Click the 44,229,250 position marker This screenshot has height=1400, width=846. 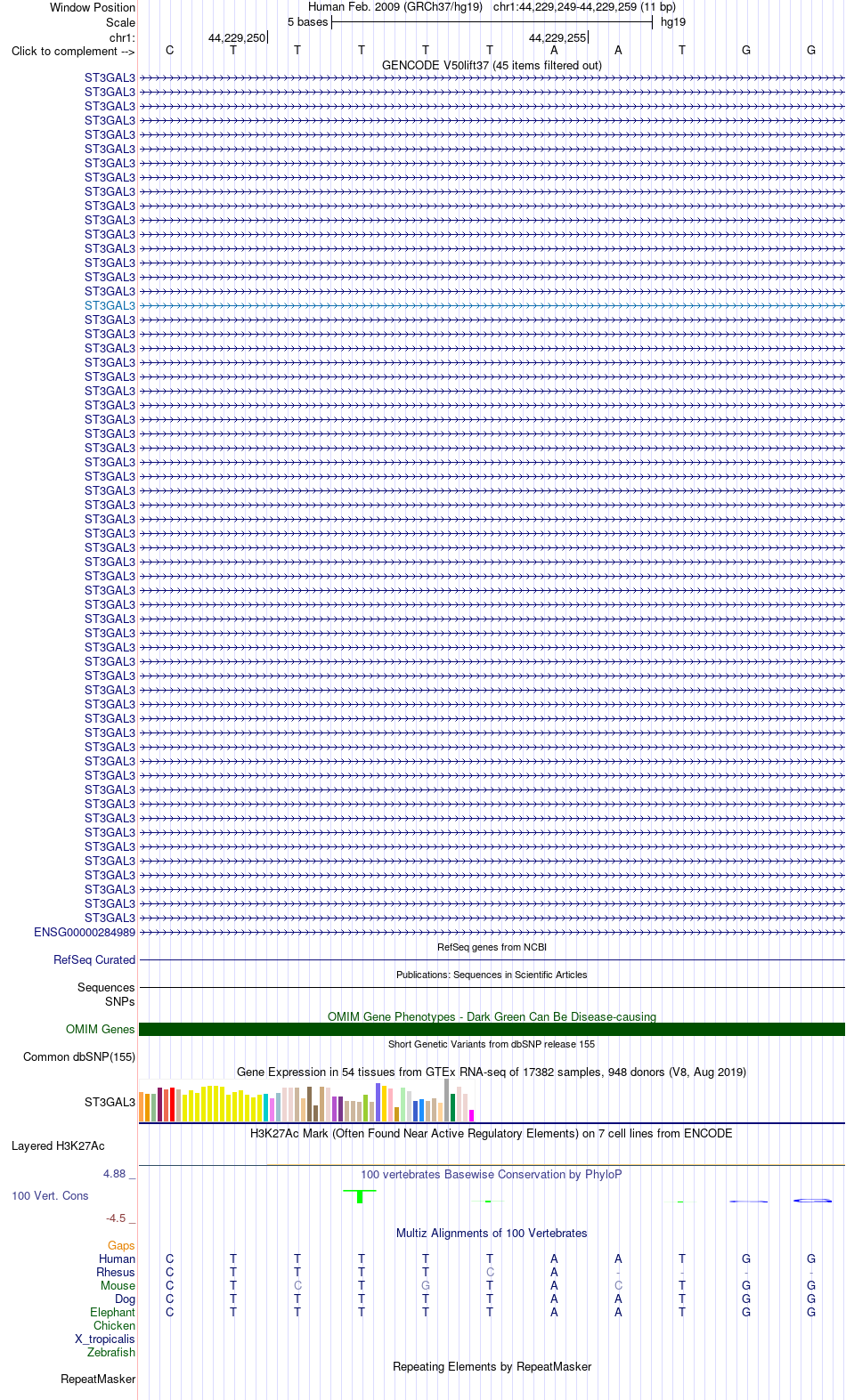click(x=237, y=37)
